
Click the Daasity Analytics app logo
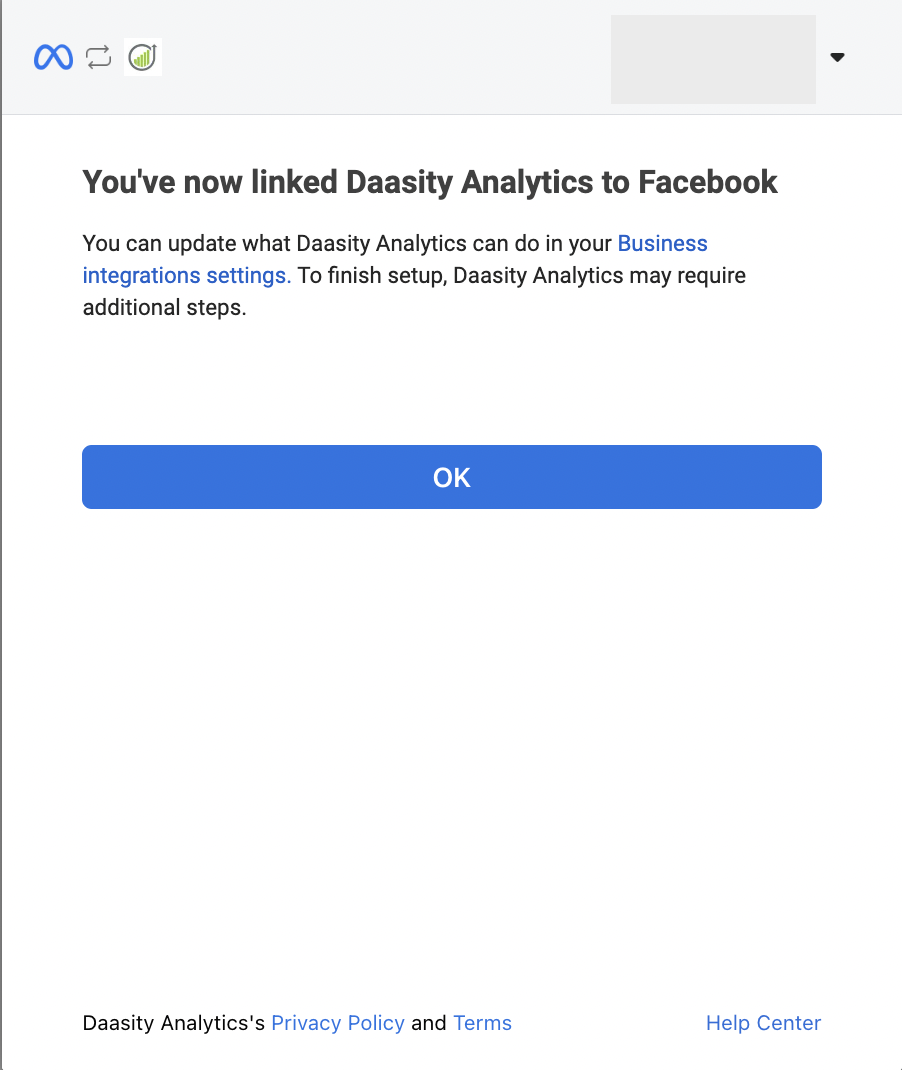tap(143, 58)
